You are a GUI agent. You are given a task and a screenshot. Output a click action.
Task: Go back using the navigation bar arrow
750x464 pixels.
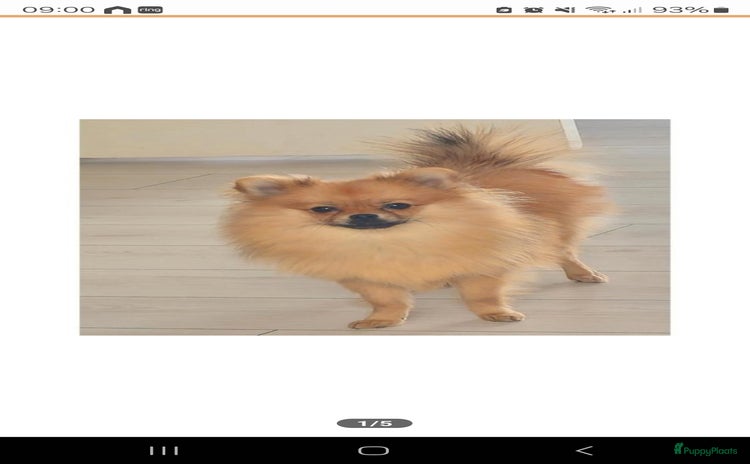coord(584,451)
